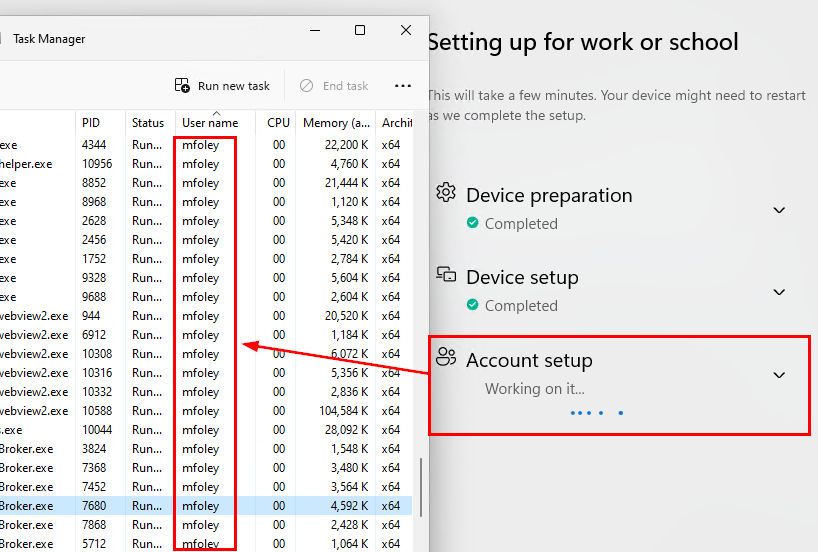Sort processes by the CPU column
Screen dimensions: 818x552
tap(278, 123)
